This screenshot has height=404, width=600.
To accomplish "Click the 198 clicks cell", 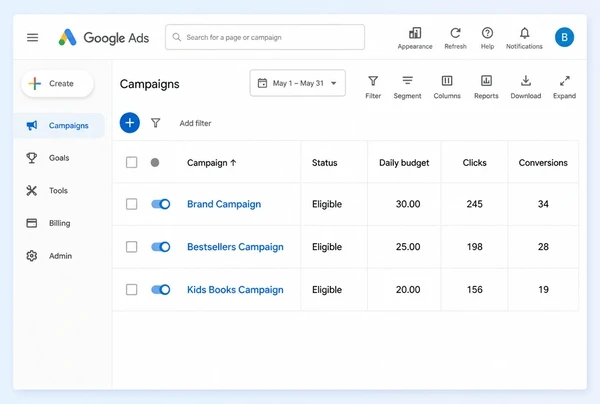I will (x=474, y=247).
